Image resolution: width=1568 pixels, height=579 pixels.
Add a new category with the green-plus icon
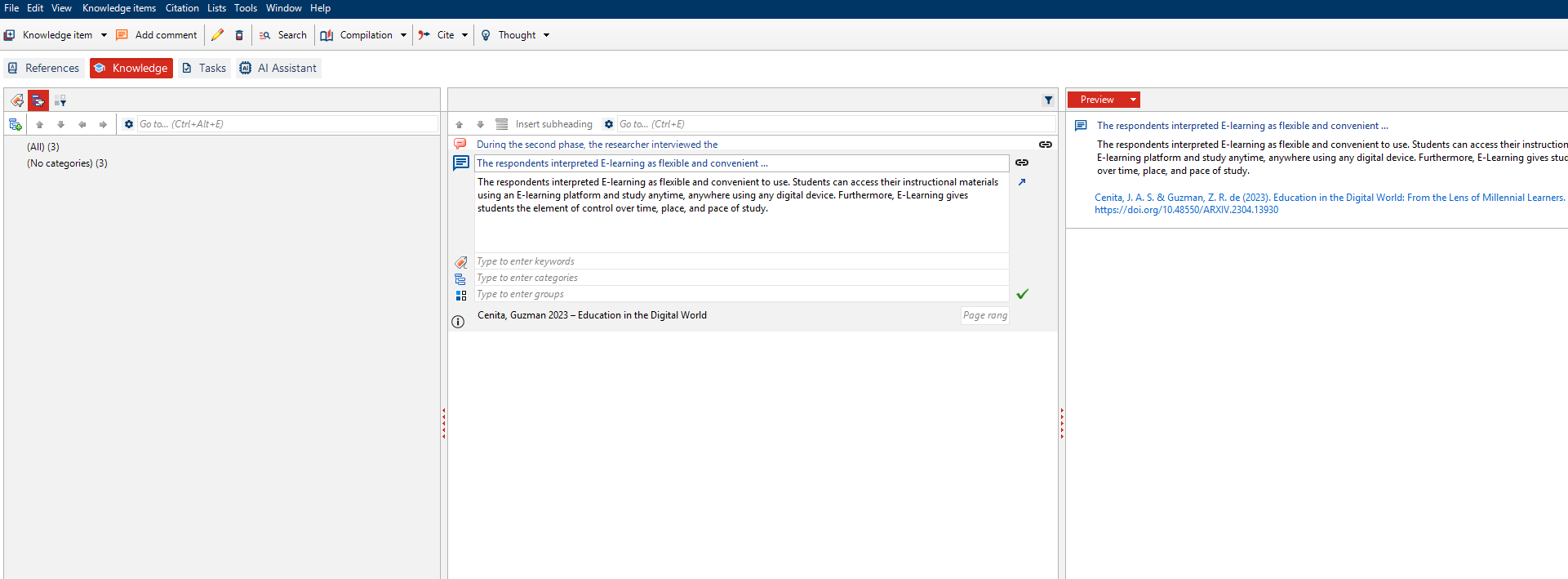pos(15,124)
